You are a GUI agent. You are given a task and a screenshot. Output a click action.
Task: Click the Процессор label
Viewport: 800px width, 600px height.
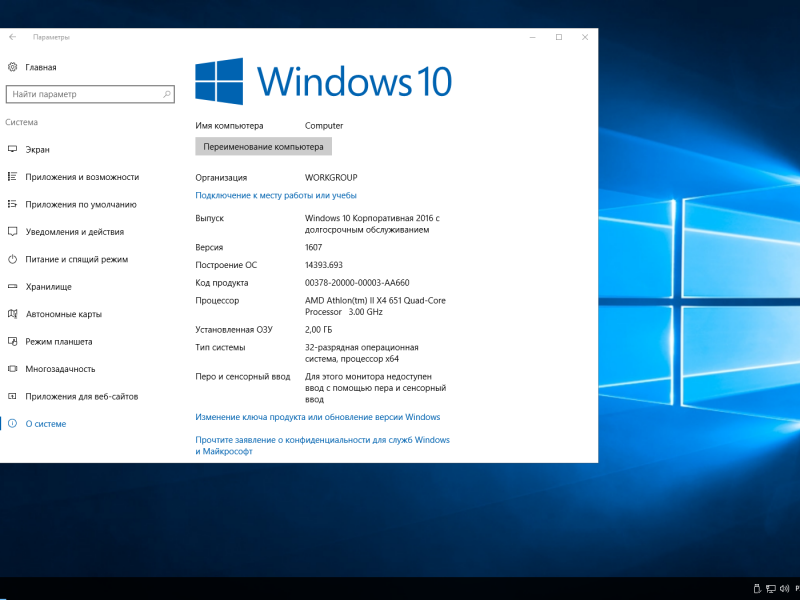tap(217, 301)
